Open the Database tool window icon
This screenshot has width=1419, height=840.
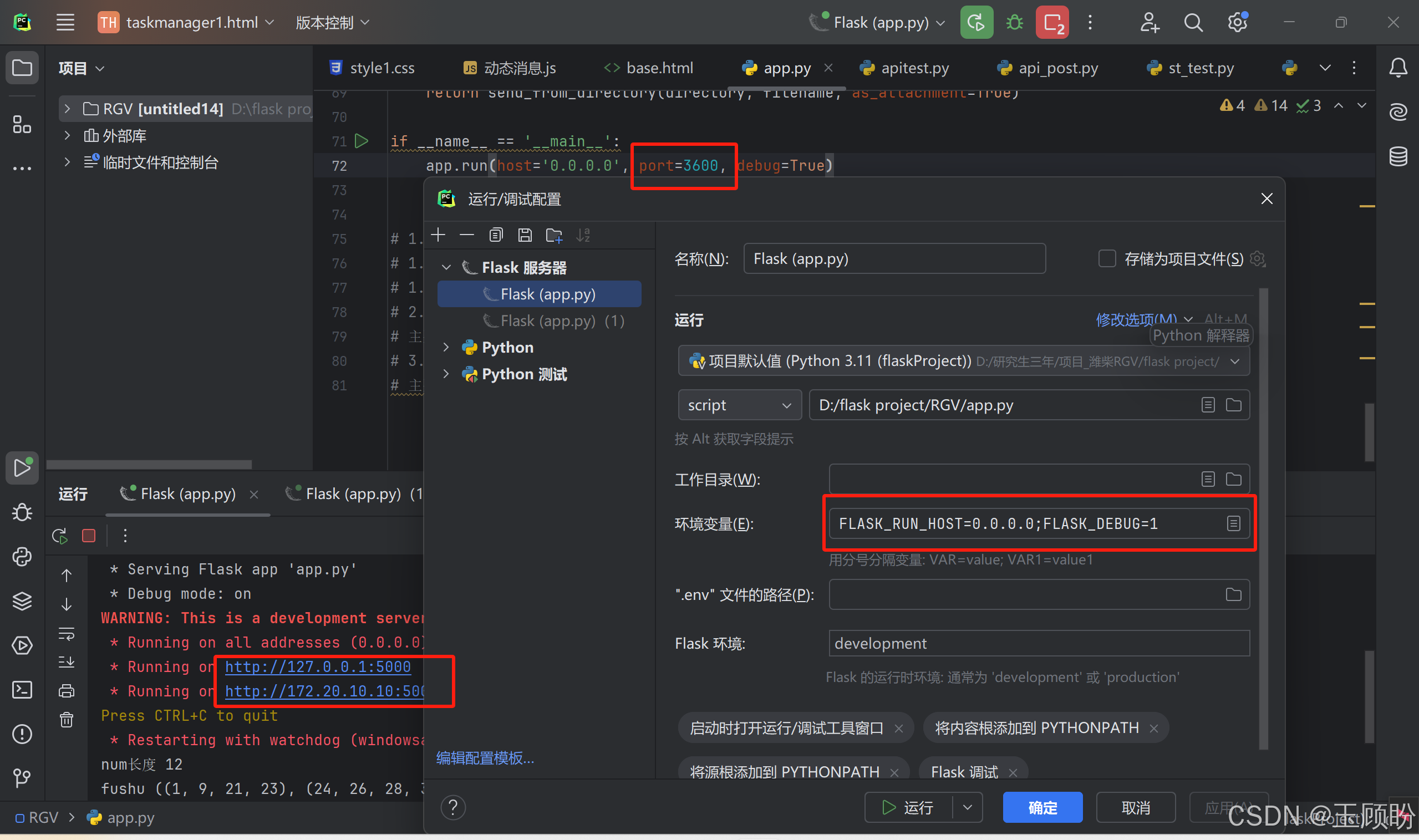click(x=1398, y=157)
